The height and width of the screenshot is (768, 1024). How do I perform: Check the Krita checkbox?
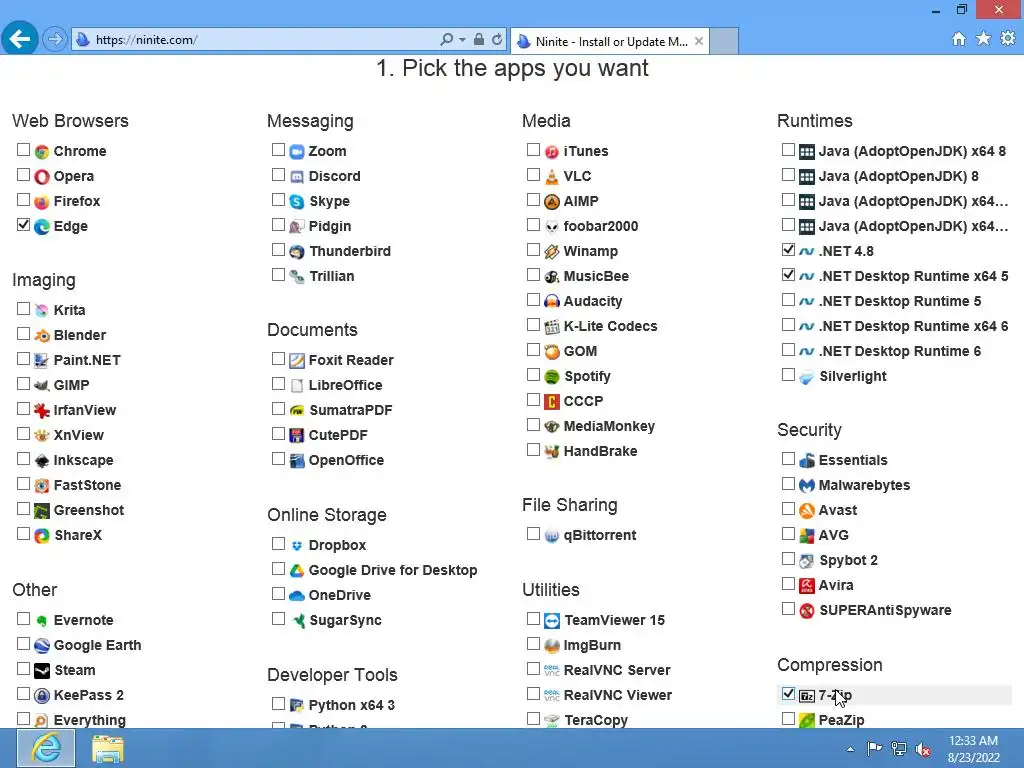24,308
